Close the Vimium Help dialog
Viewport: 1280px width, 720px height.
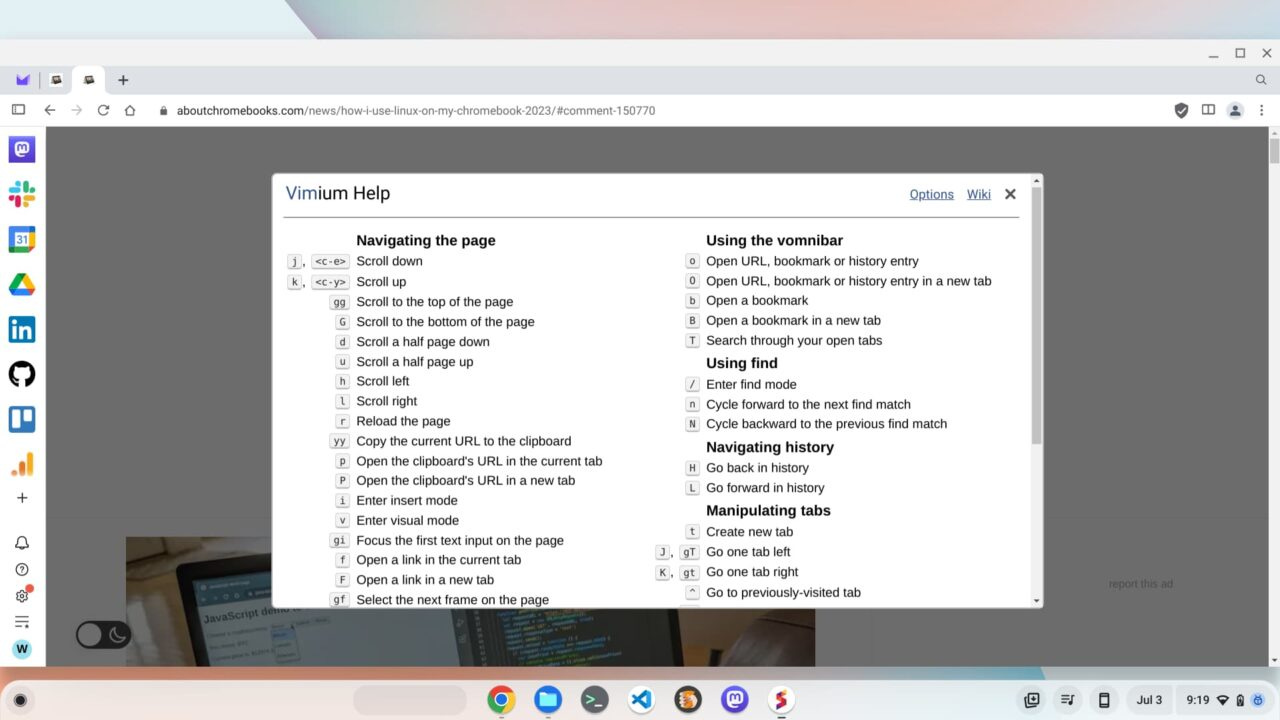[1010, 194]
